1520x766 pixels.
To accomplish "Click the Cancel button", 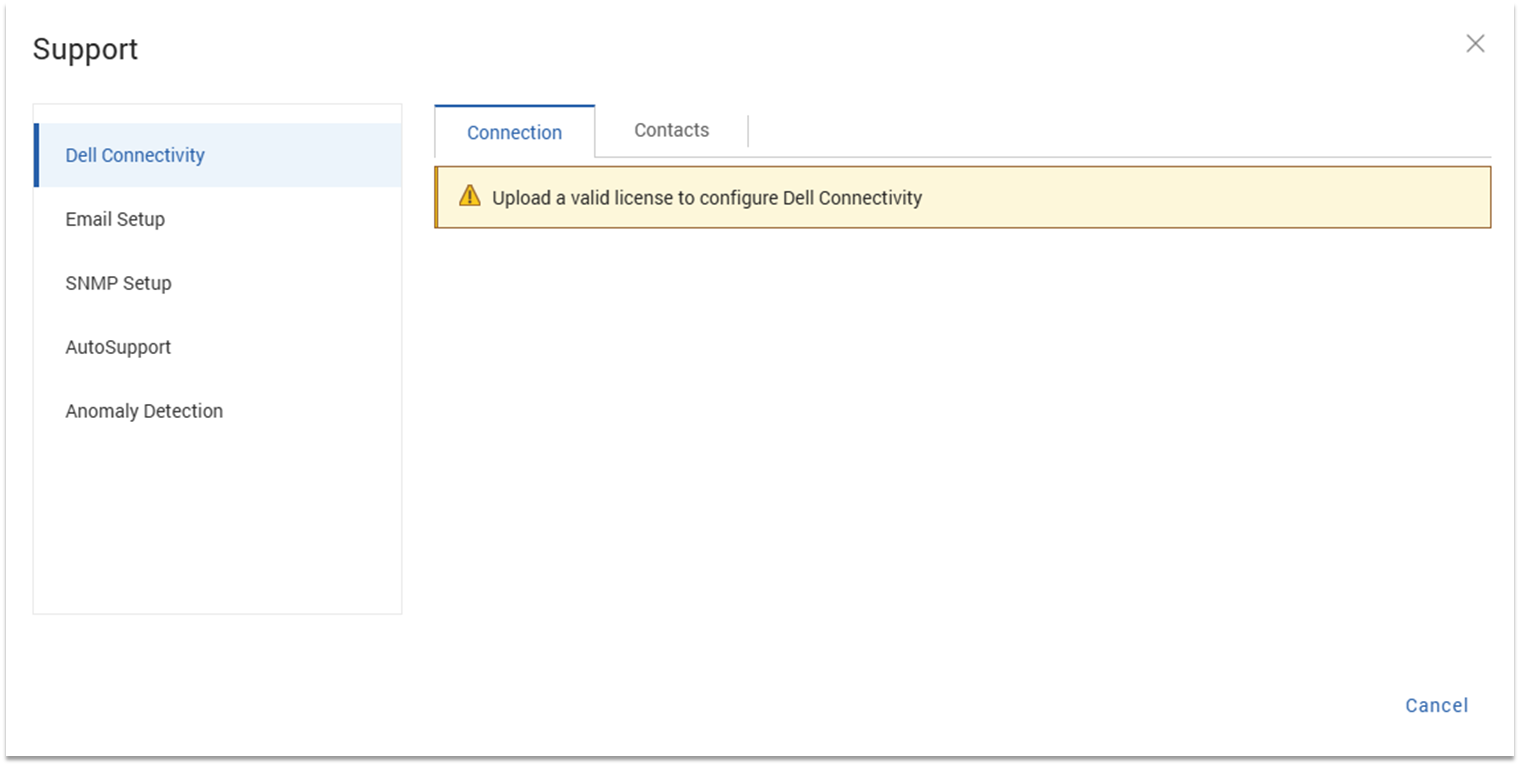I will click(1437, 705).
